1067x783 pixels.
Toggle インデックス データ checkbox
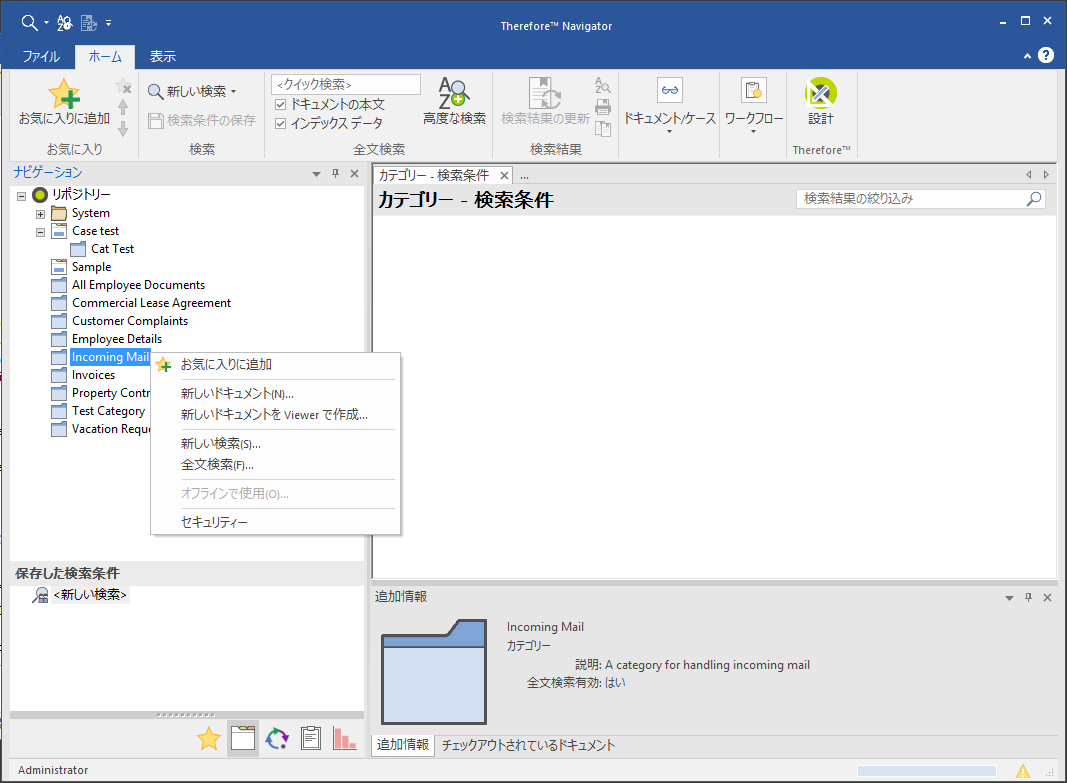(280, 124)
